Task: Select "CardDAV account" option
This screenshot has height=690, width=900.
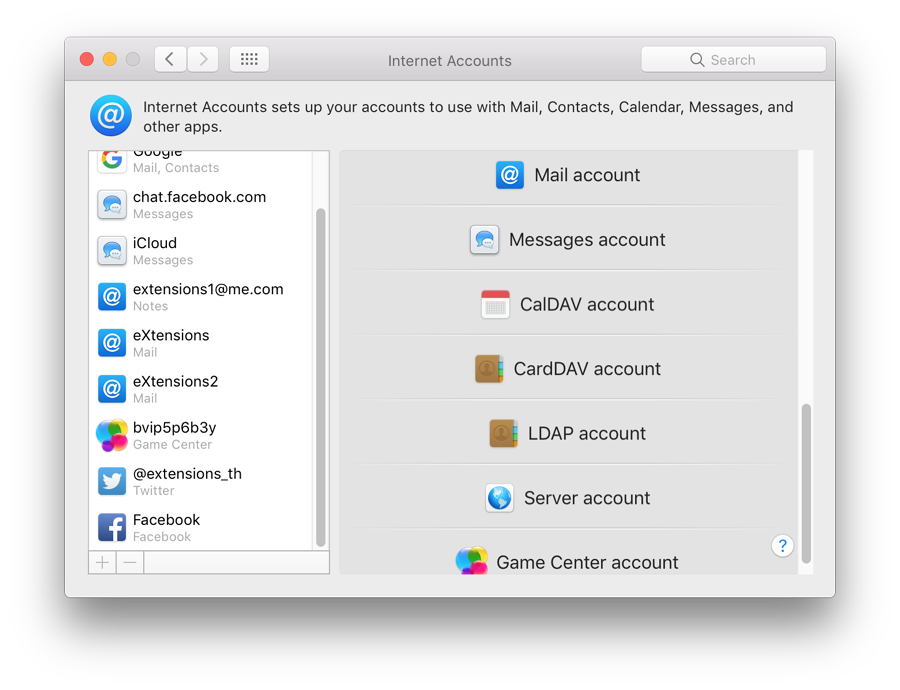Action: pyautogui.click(x=568, y=369)
